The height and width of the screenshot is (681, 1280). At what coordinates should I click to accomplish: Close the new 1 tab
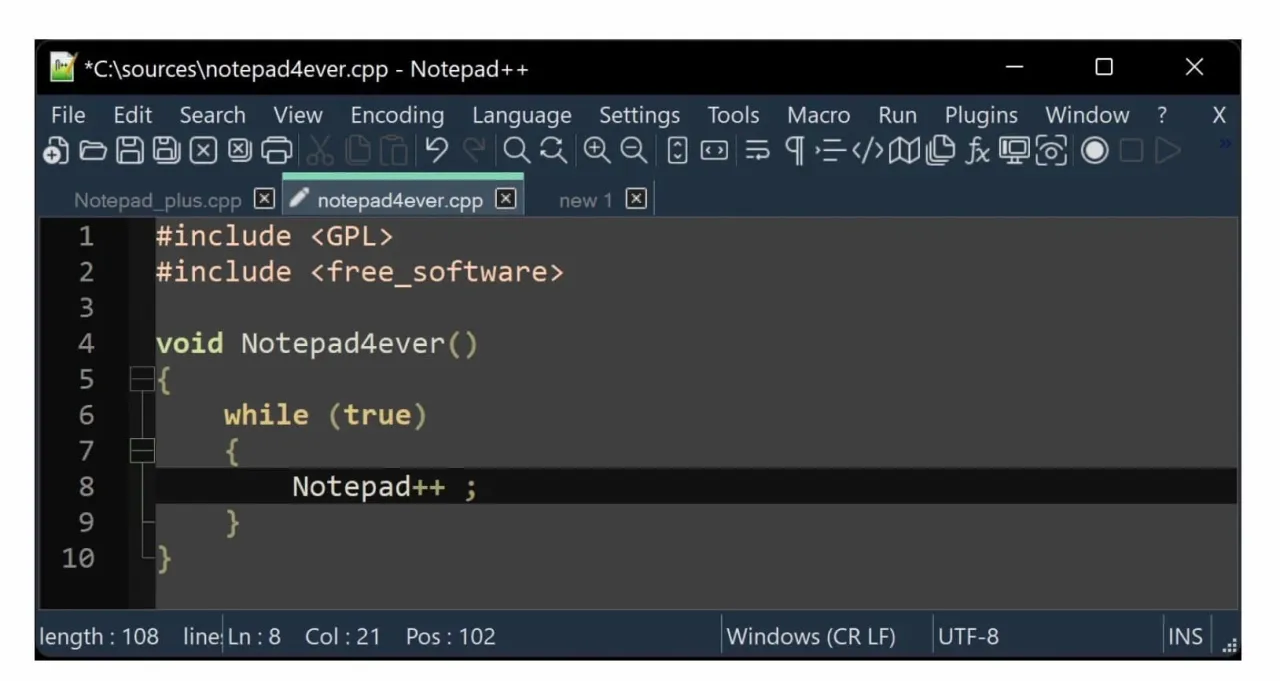[637, 199]
